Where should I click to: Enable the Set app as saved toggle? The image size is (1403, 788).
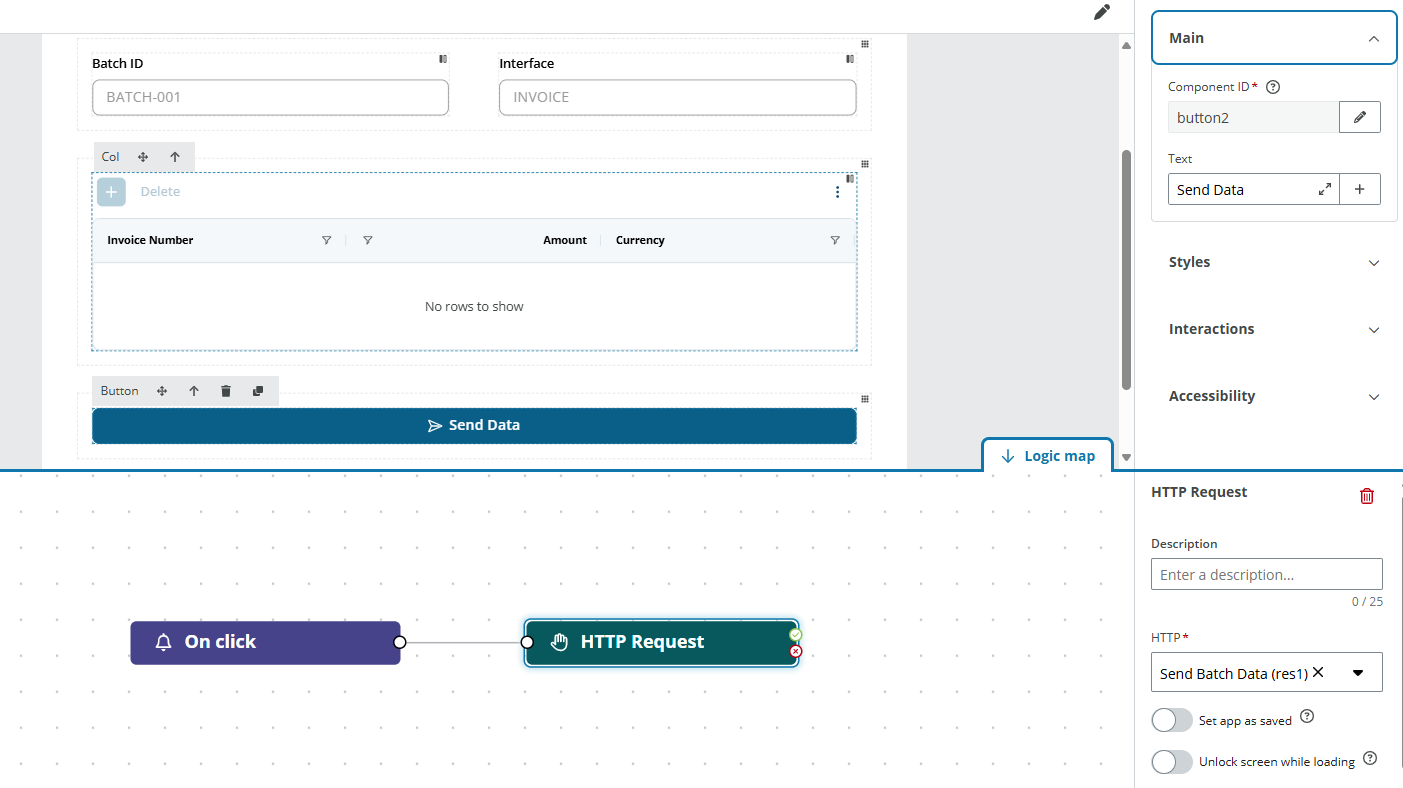pos(1171,720)
